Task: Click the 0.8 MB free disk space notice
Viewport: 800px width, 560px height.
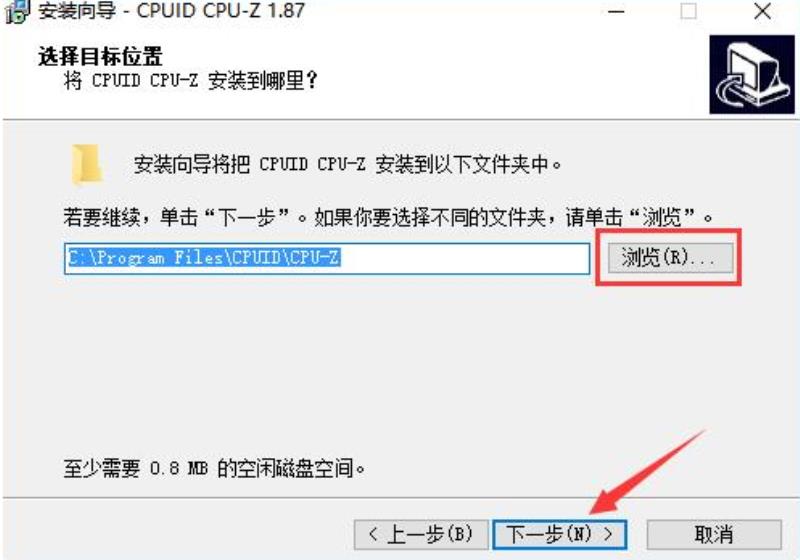Action: [214, 468]
